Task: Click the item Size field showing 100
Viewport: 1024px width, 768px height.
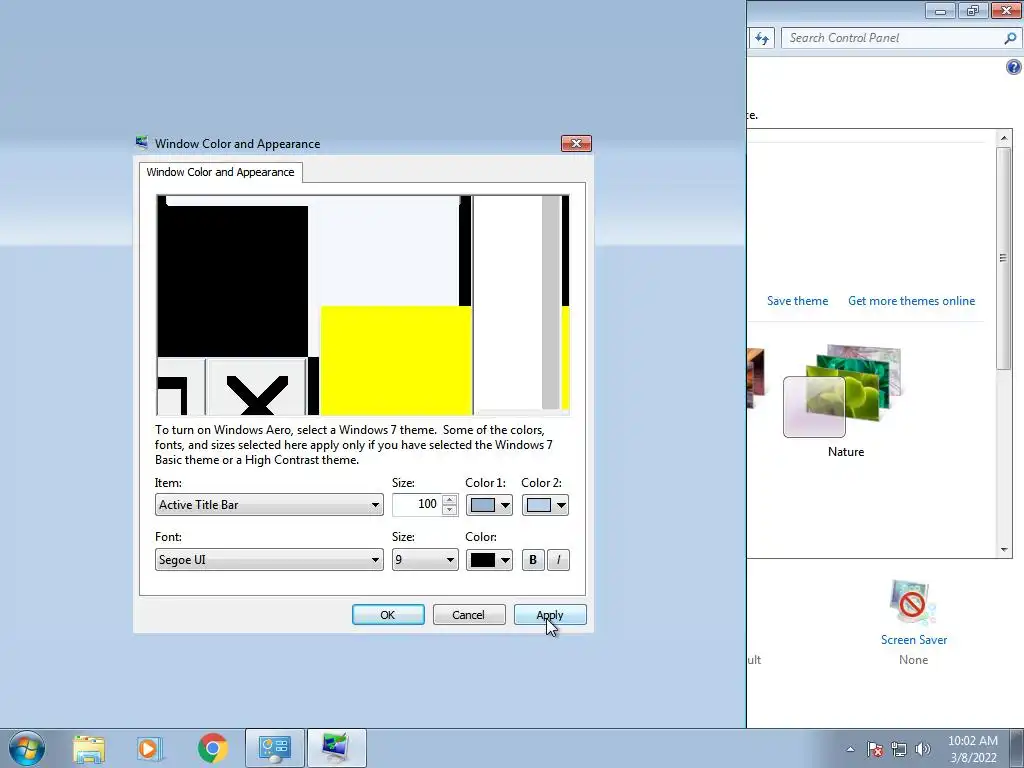Action: point(417,504)
